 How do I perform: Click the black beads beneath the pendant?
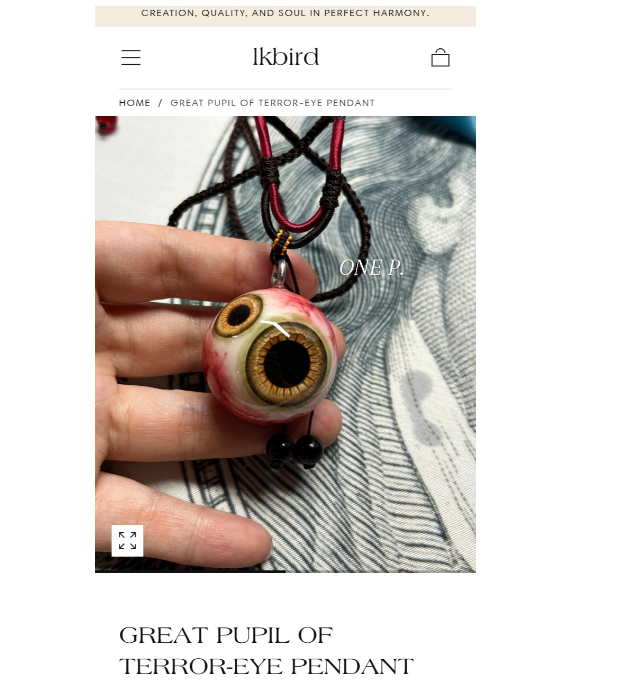point(294,451)
